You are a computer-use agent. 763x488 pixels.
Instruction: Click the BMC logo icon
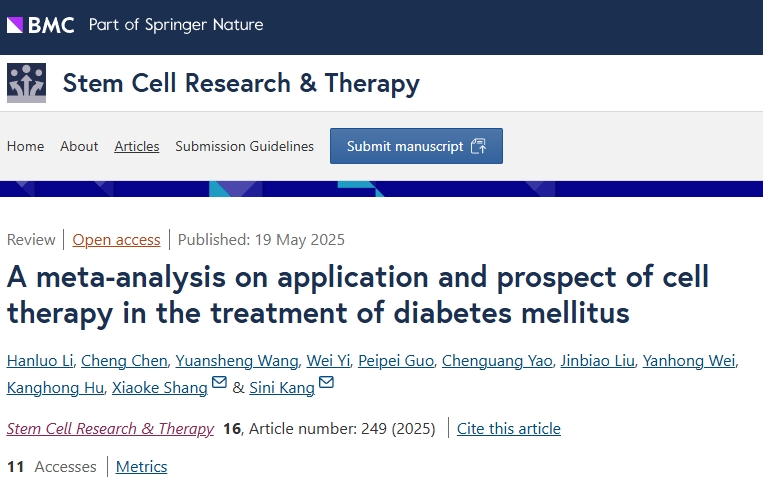[x=41, y=24]
